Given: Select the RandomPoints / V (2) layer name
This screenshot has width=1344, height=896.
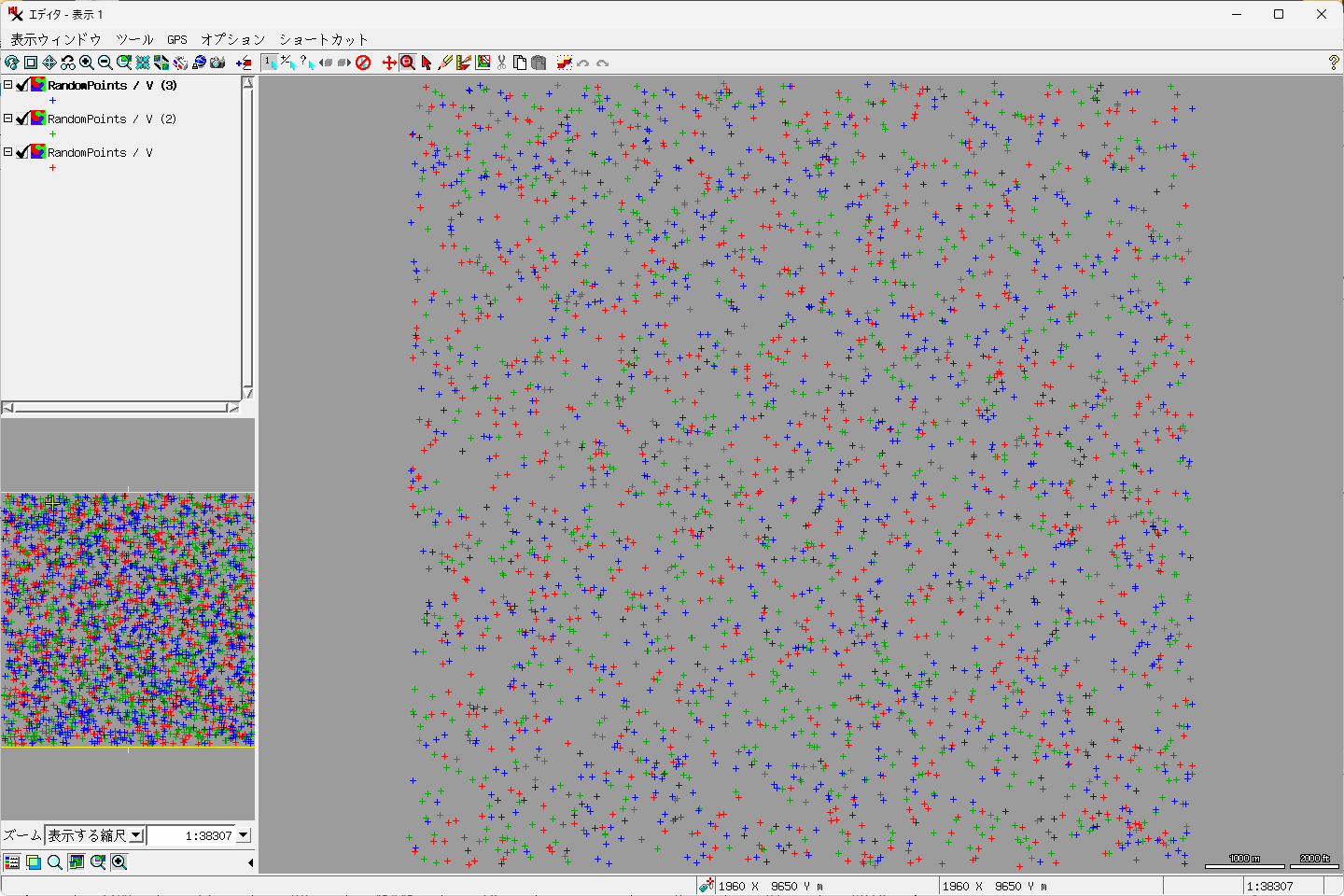Looking at the screenshot, I should point(111,119).
